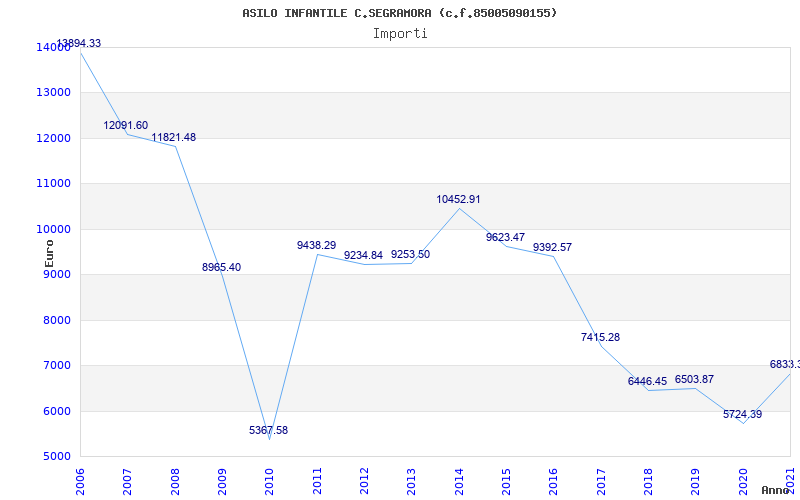Click x-axis year 2011
Screen dimensions: 800x500
pos(317,481)
